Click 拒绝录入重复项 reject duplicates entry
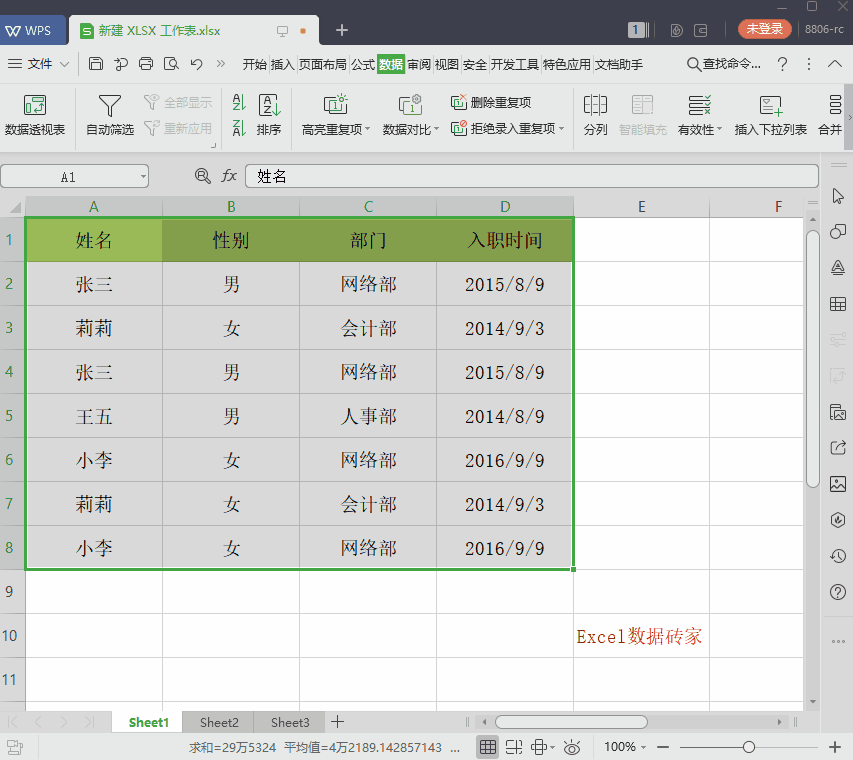This screenshot has height=760, width=853. click(x=503, y=128)
